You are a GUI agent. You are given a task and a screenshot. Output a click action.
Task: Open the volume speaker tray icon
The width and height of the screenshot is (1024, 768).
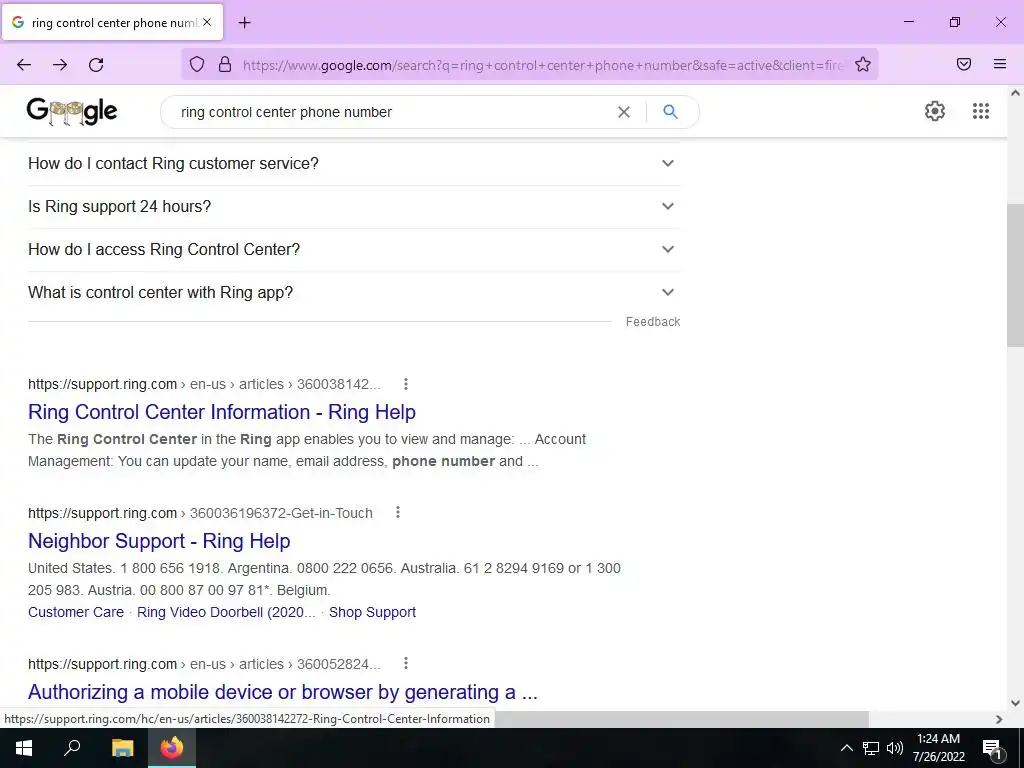click(x=895, y=748)
